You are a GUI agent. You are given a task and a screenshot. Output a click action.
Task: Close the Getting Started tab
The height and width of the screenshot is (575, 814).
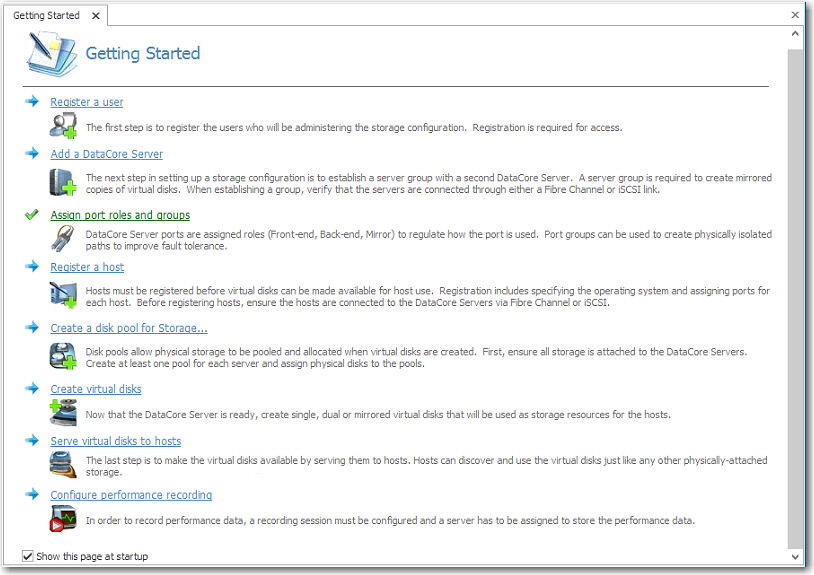pos(96,16)
